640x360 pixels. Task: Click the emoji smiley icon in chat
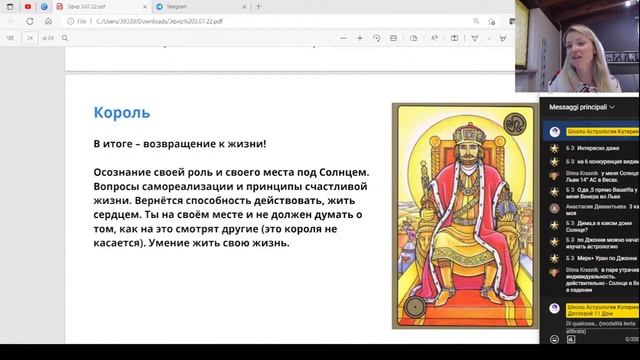pyautogui.click(x=554, y=339)
